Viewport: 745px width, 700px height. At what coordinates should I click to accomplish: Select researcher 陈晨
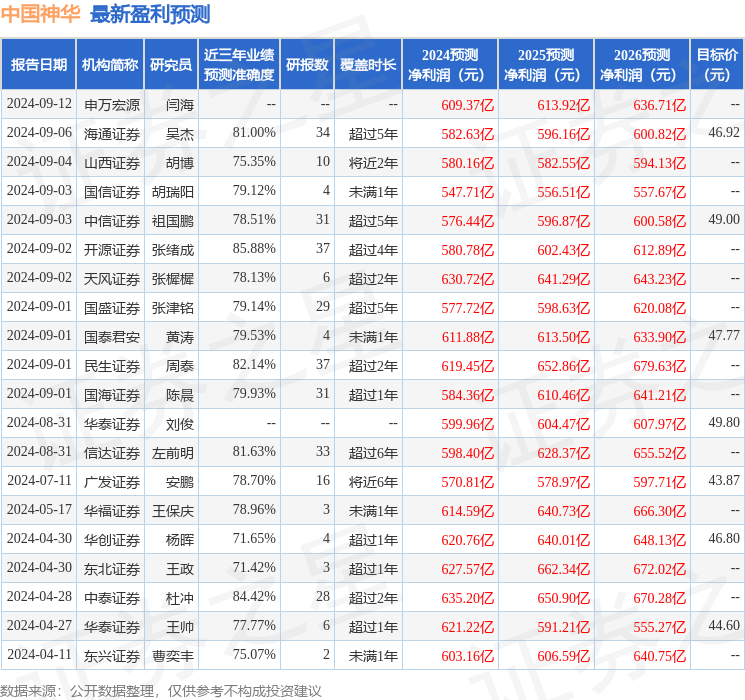[180, 394]
